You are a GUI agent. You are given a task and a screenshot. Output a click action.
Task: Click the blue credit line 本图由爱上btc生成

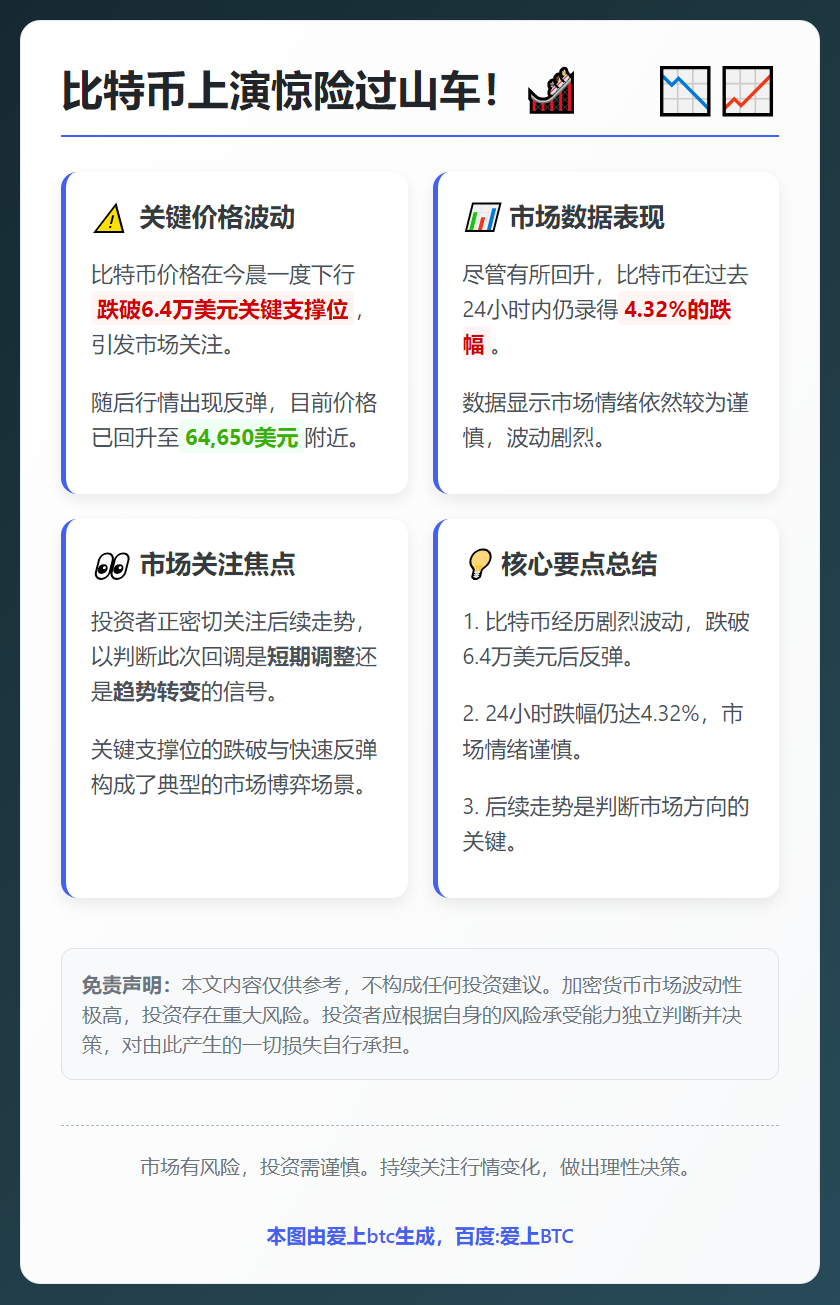pos(420,1237)
